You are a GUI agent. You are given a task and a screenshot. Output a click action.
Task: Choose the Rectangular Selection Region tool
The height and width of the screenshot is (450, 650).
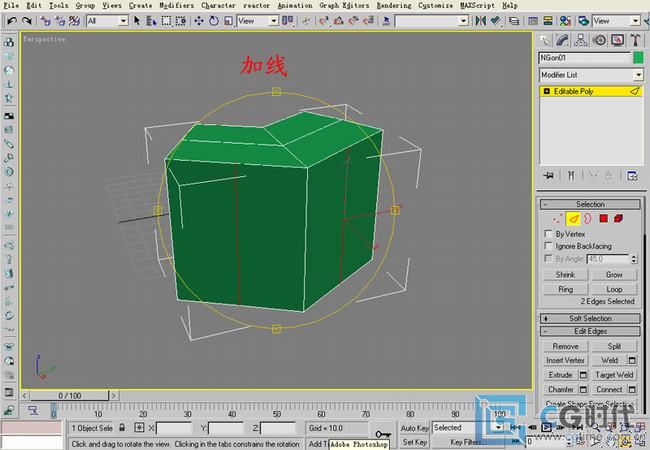coord(166,21)
